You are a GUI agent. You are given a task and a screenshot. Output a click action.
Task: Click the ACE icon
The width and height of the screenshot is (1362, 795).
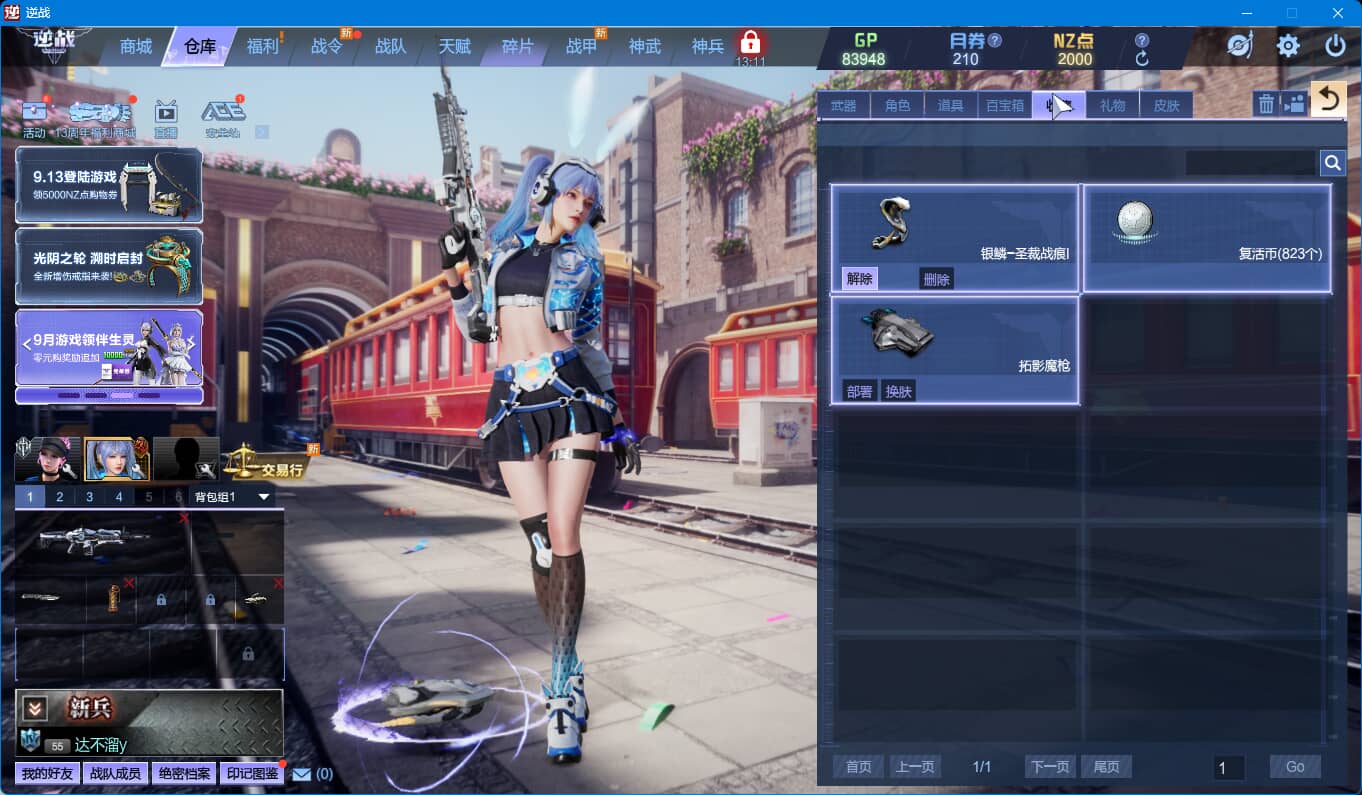point(223,114)
